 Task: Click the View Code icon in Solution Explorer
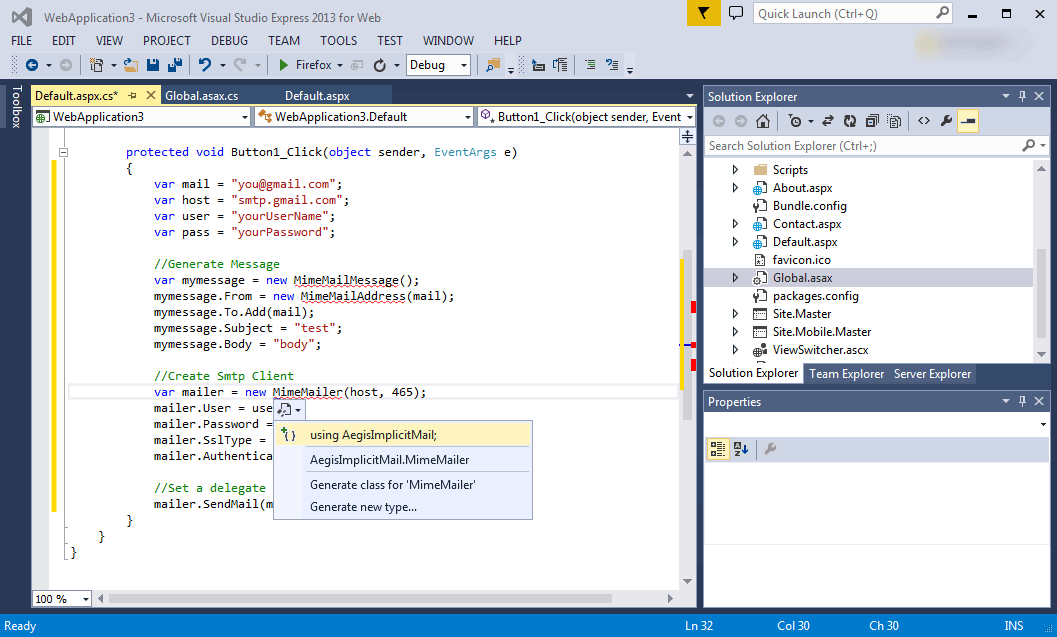tap(924, 121)
